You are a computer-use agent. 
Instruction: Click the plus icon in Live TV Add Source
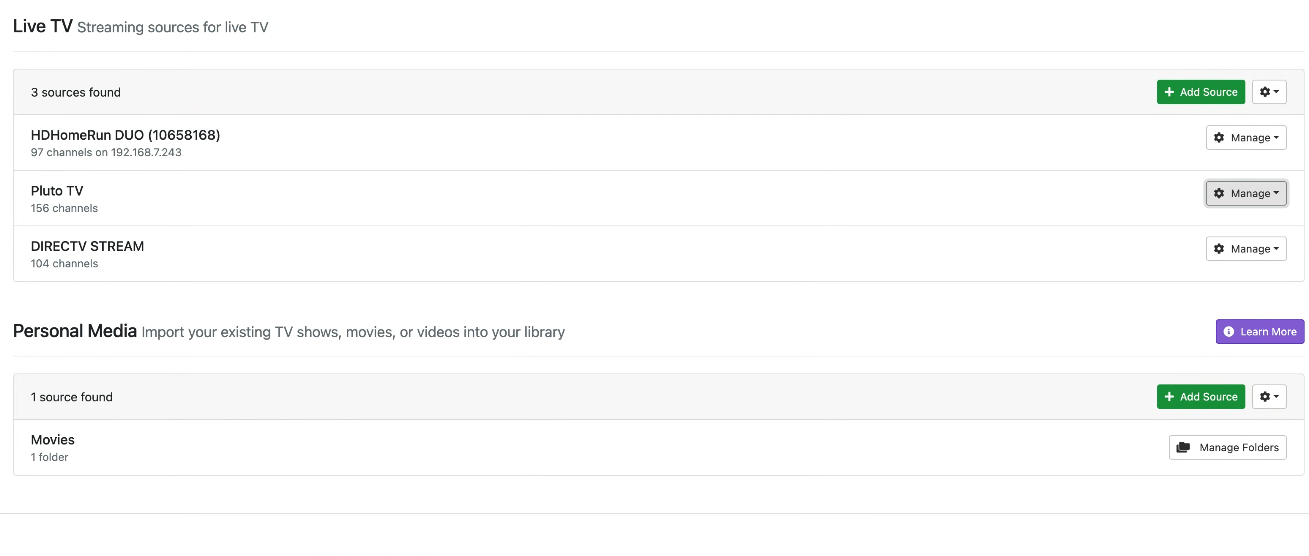pos(1170,92)
